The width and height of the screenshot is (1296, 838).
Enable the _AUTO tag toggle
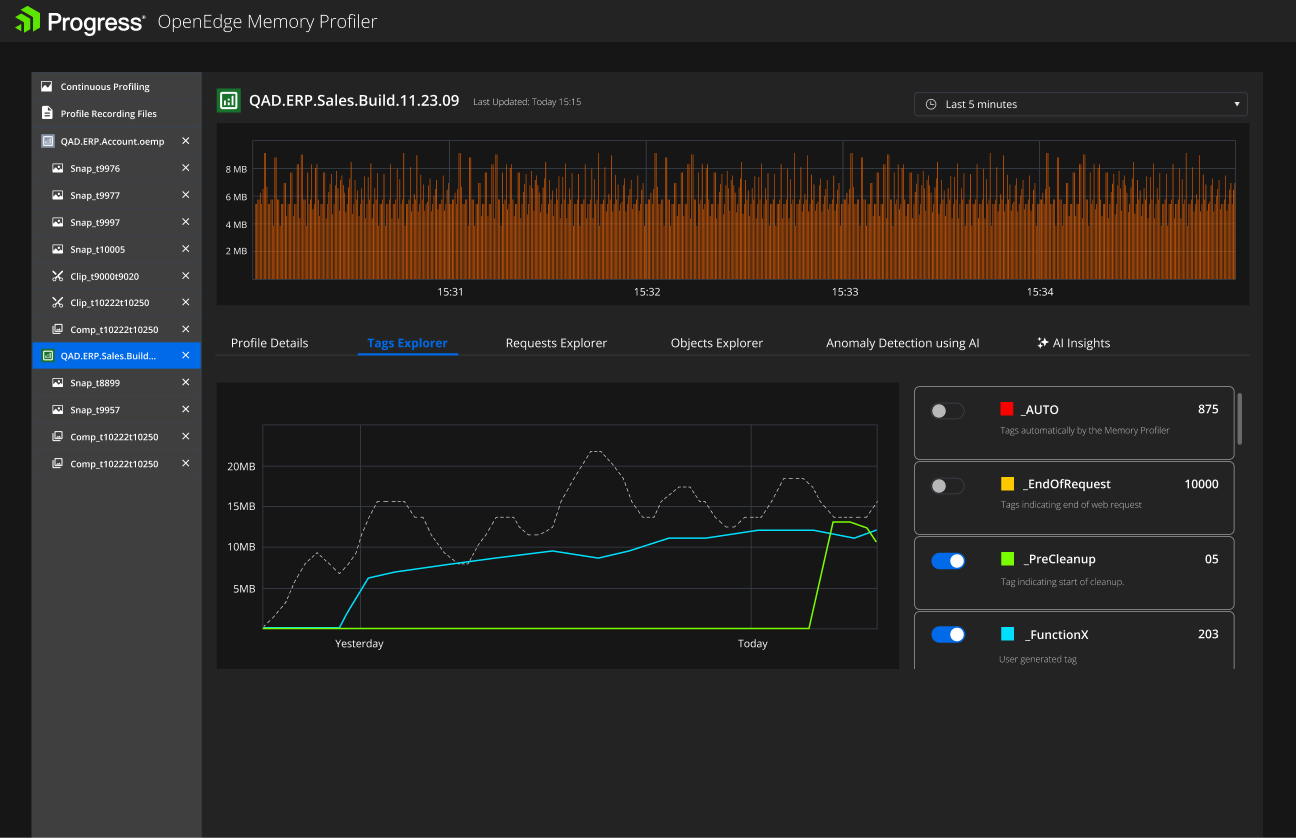(x=947, y=411)
